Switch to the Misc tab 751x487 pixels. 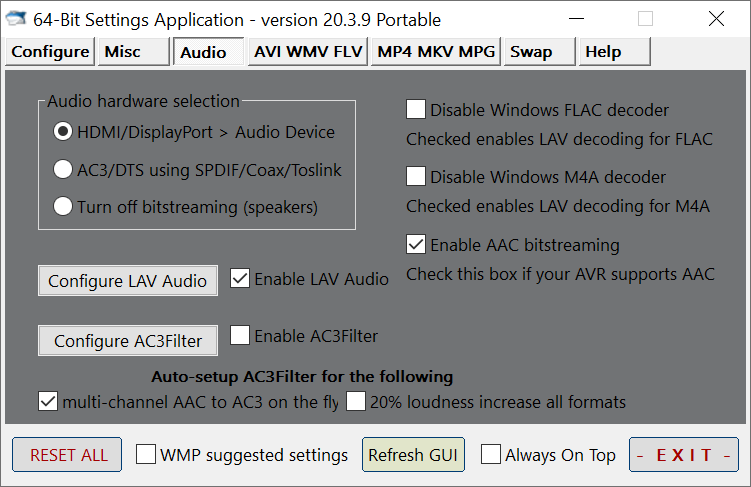[x=123, y=52]
